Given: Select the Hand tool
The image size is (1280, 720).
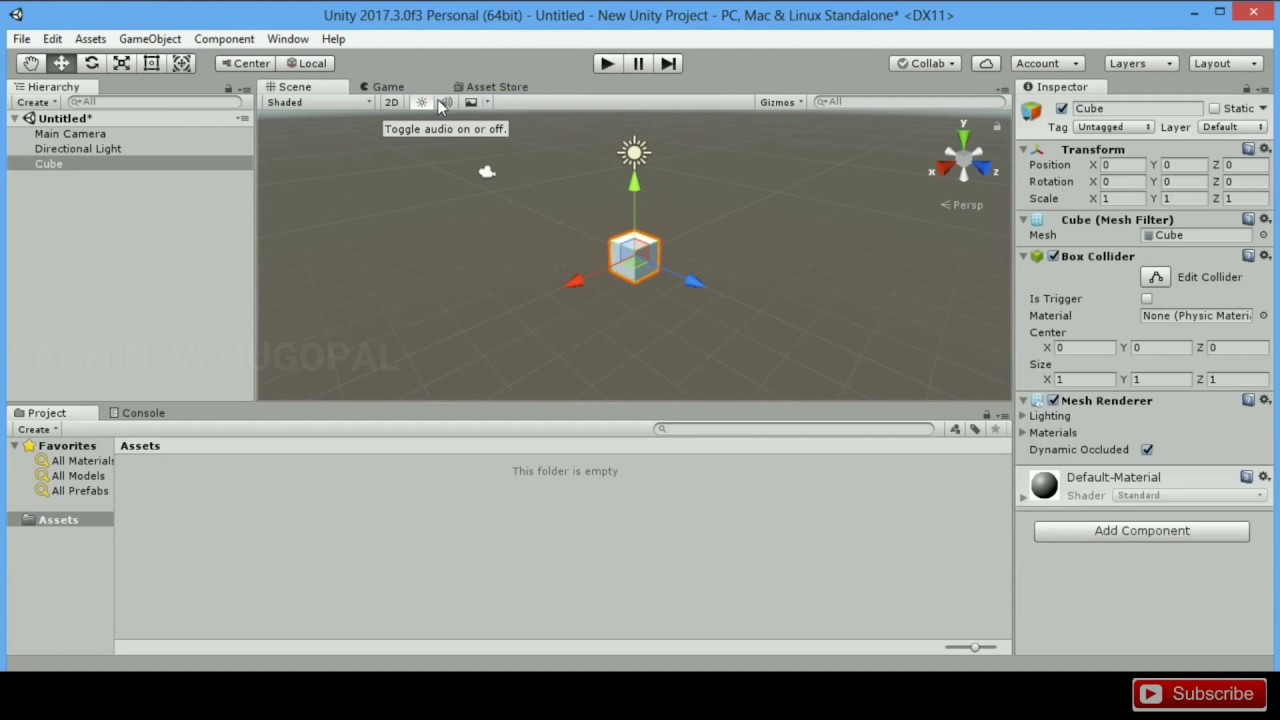Looking at the screenshot, I should click(x=31, y=63).
